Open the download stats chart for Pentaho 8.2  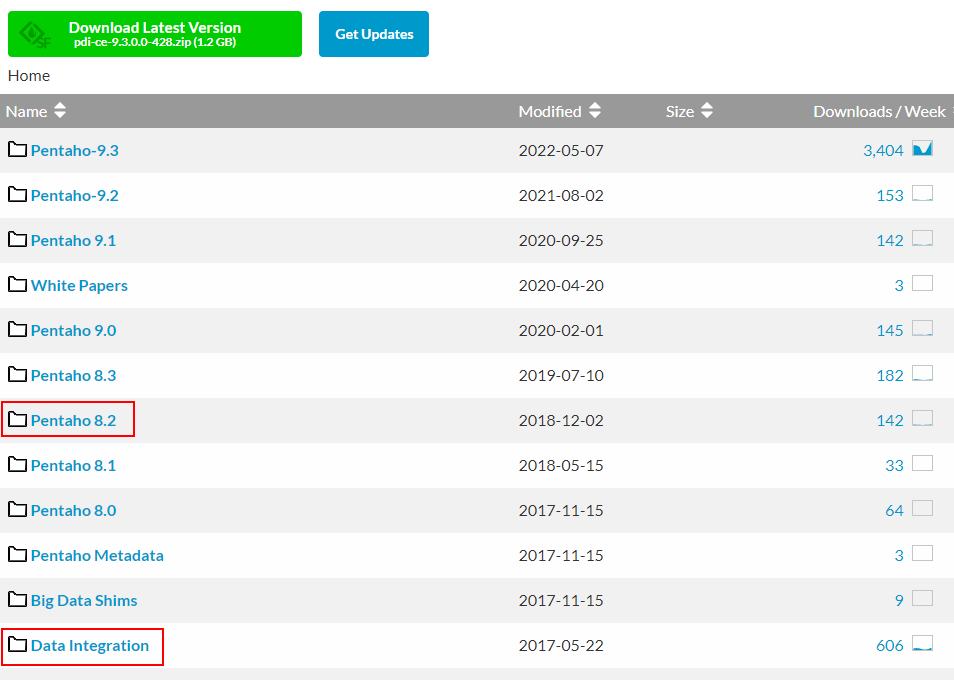tap(922, 418)
